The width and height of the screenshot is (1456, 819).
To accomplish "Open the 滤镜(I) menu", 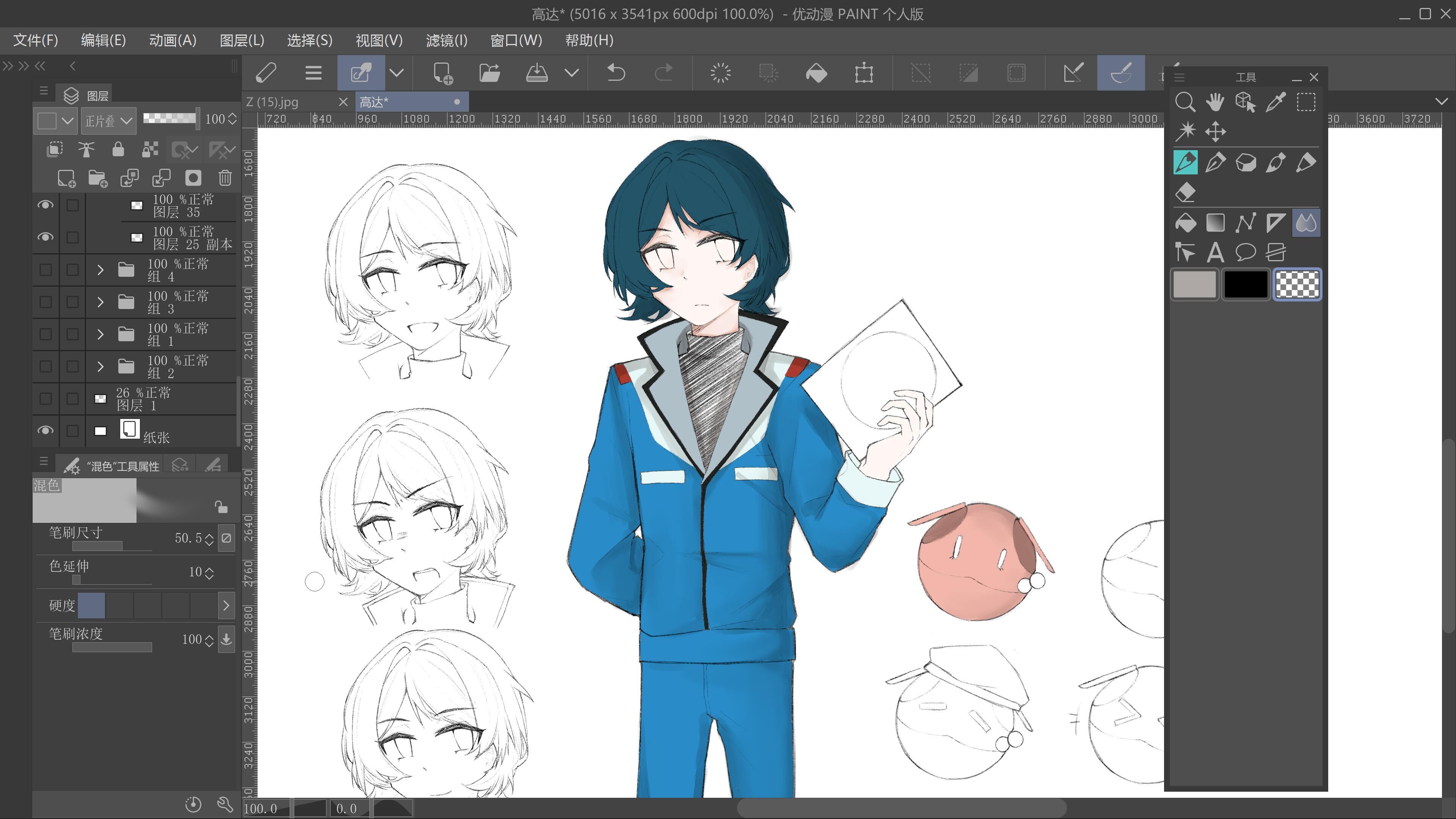I will pyautogui.click(x=446, y=41).
